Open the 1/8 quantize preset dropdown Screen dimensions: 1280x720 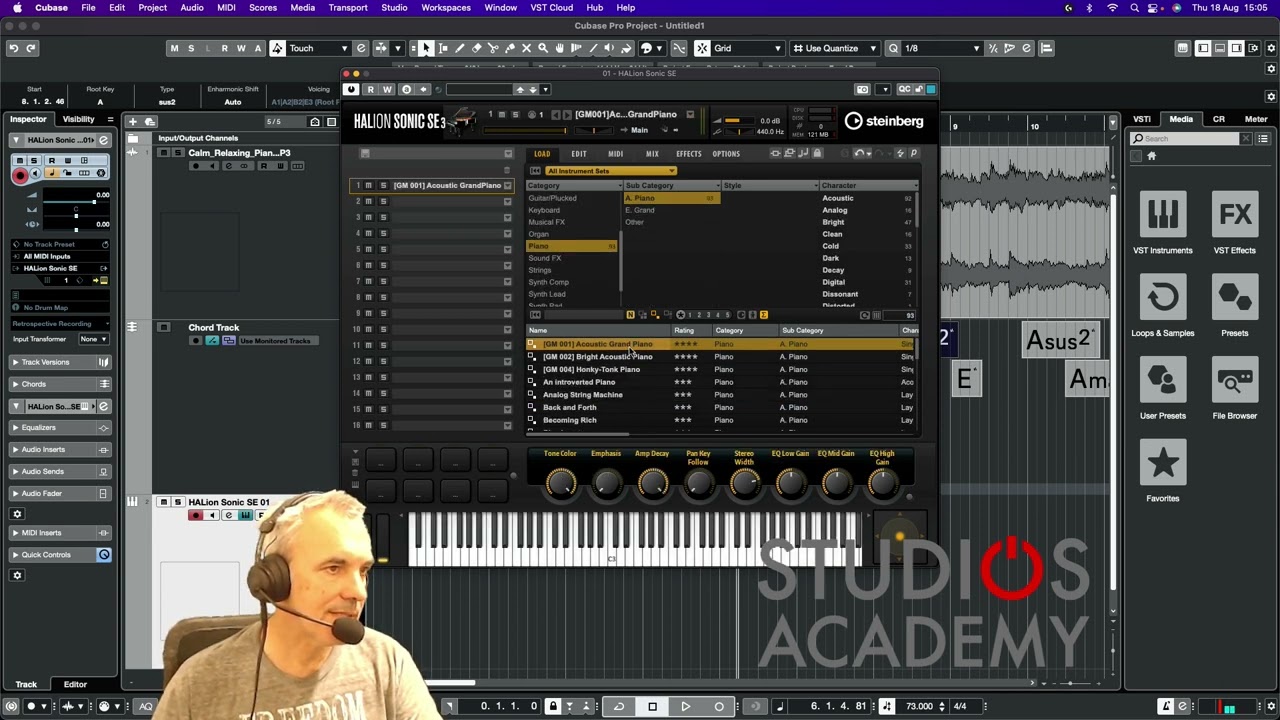click(x=942, y=48)
